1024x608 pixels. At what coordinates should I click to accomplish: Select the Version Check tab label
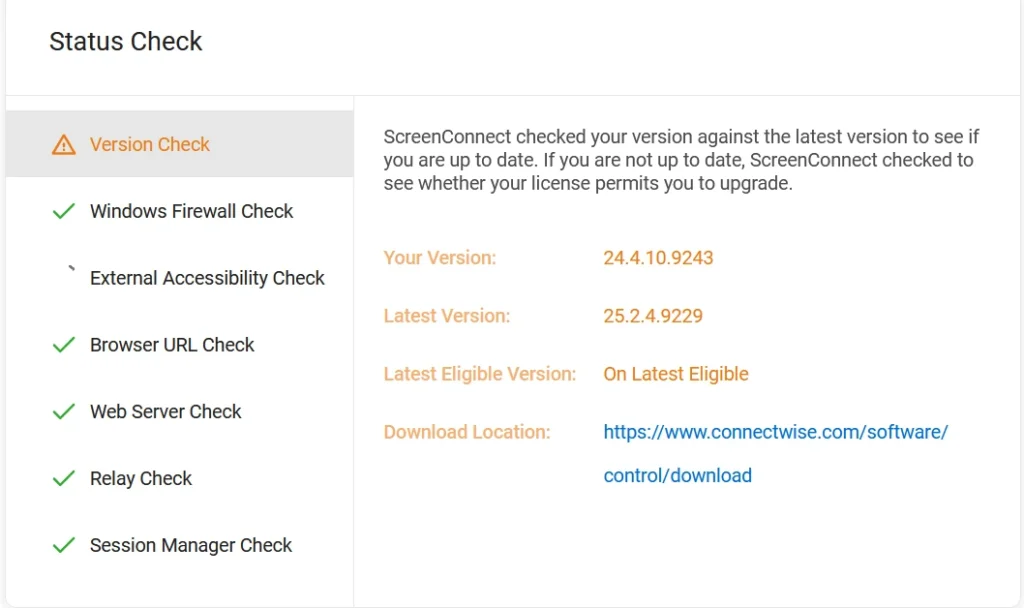(x=150, y=145)
